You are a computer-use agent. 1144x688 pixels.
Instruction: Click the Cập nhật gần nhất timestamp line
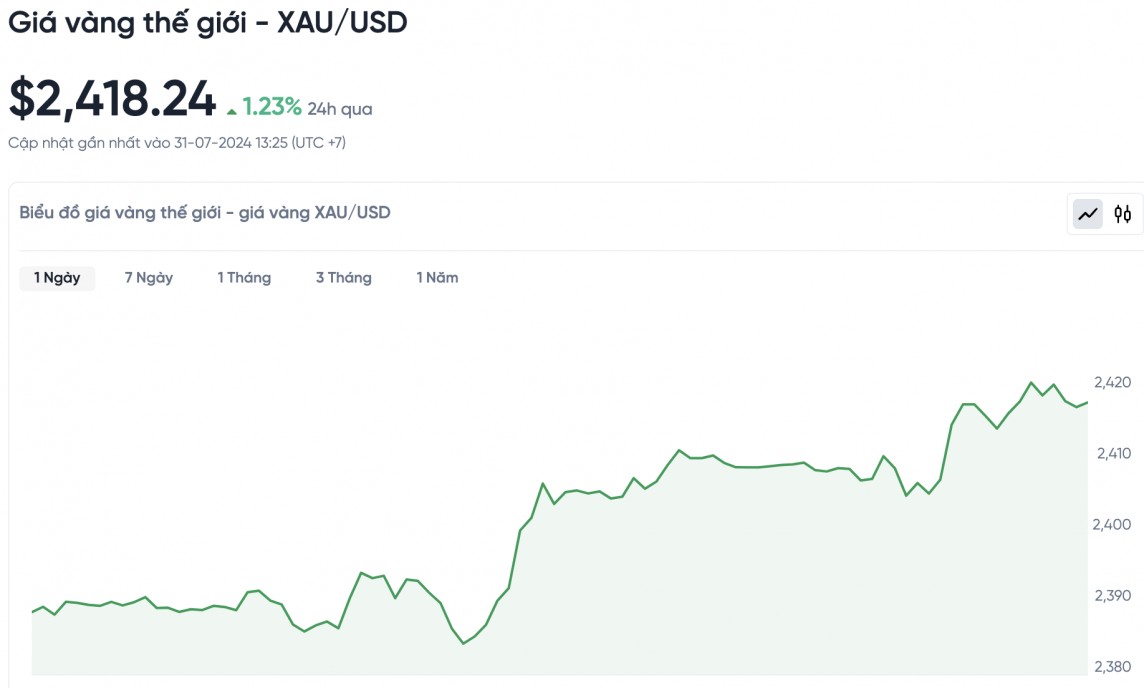(x=177, y=143)
